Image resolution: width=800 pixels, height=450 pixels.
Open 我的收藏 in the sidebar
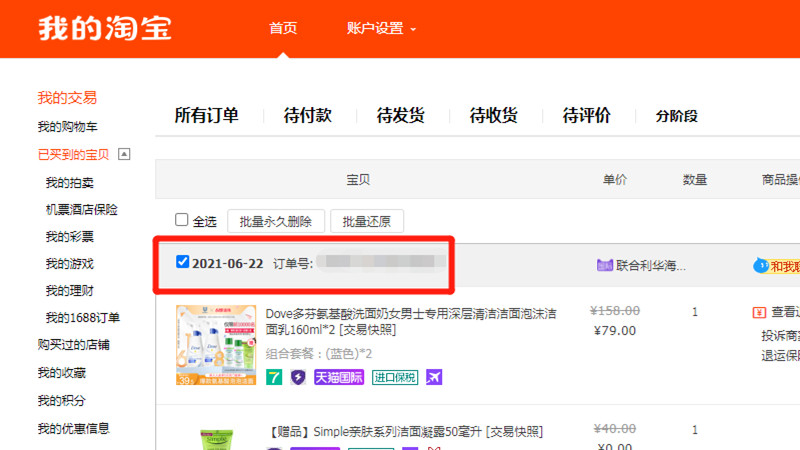coord(61,373)
